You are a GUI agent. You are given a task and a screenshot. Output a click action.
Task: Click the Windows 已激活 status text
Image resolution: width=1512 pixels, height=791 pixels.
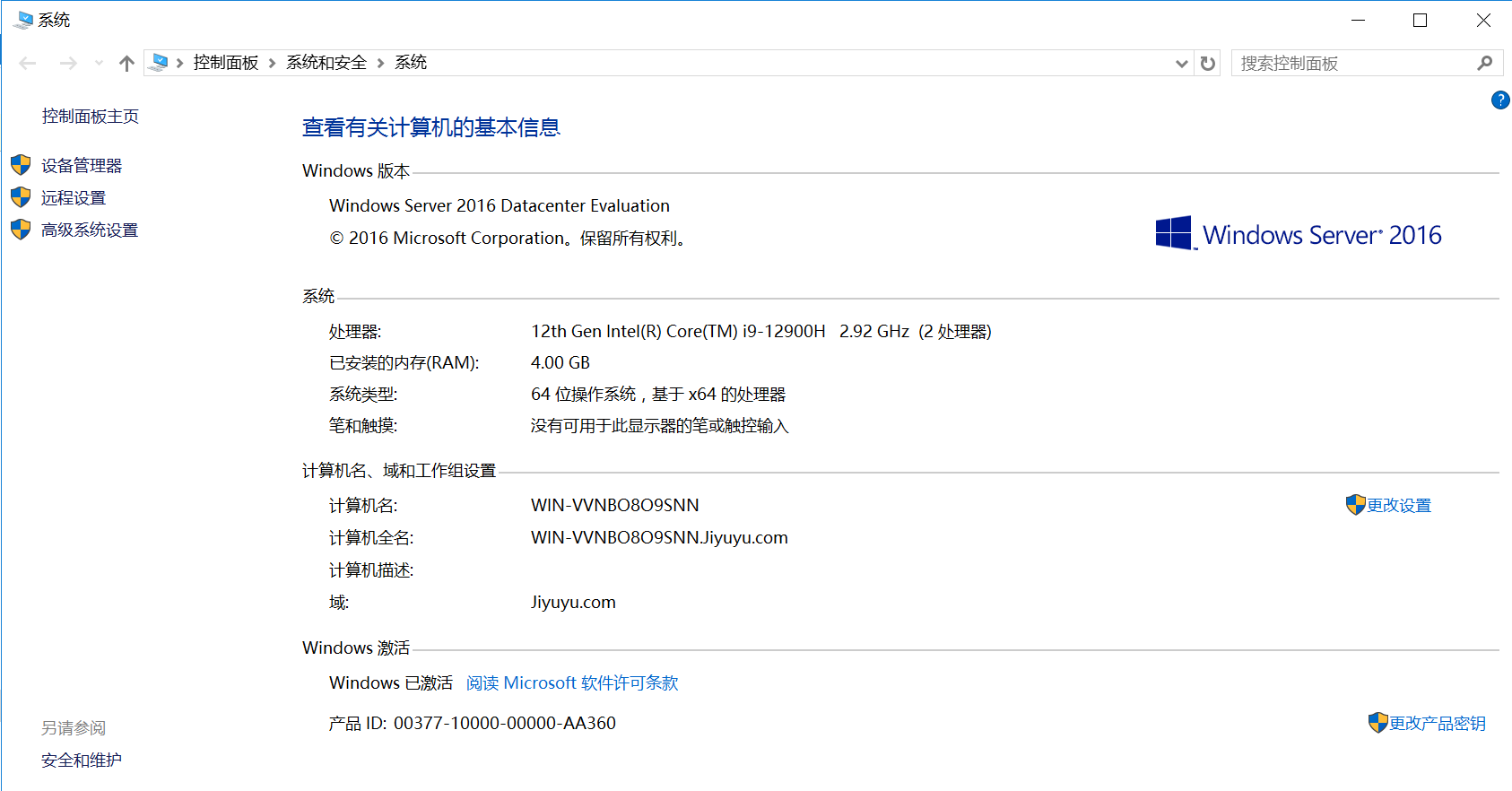click(391, 683)
